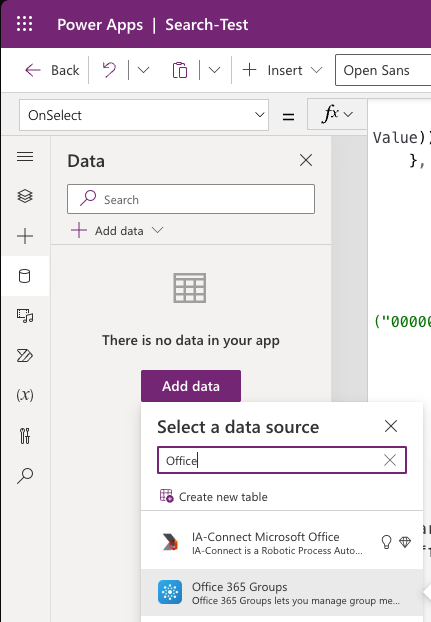The height and width of the screenshot is (622, 431).
Task: Click the premium diamond icon on IA-Connect row
Action: pyautogui.click(x=405, y=542)
